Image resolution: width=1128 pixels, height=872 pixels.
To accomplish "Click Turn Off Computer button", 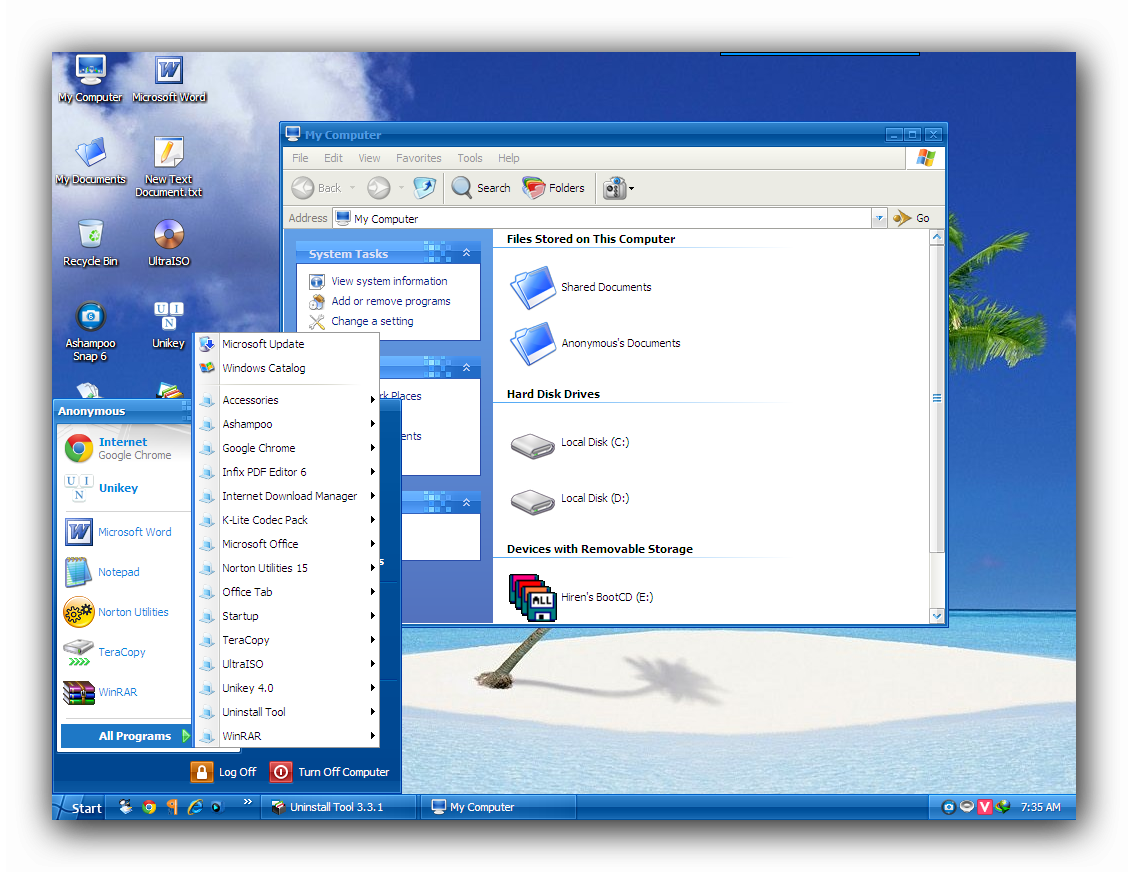I will (x=330, y=772).
